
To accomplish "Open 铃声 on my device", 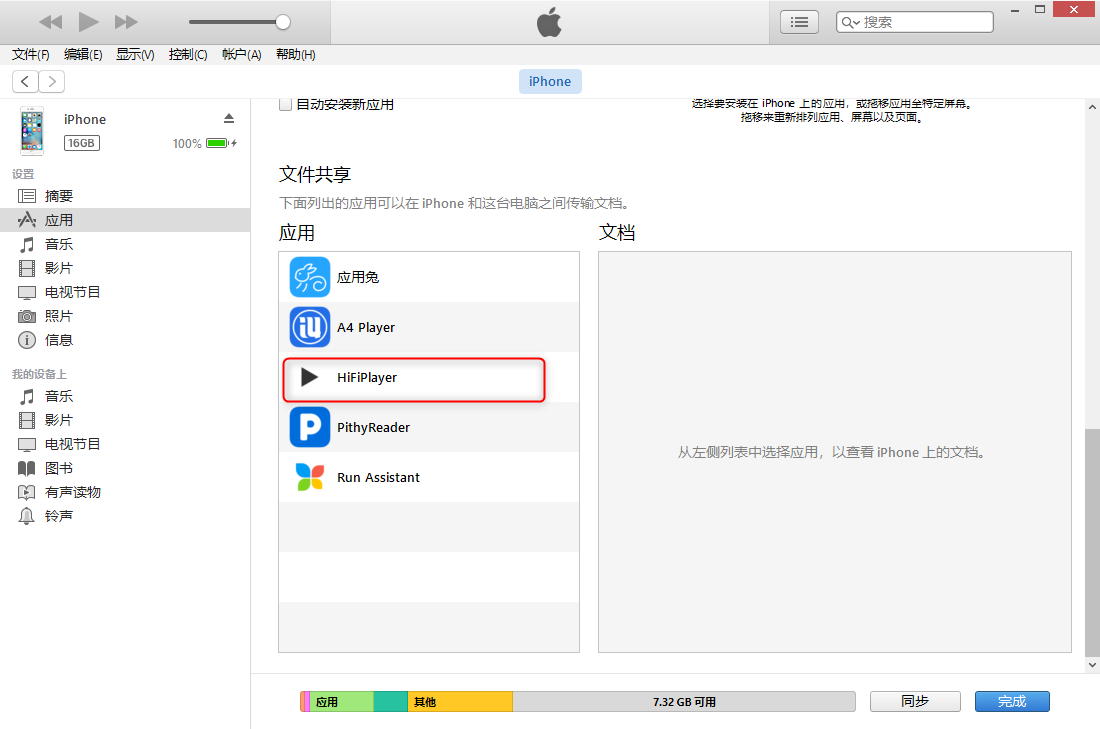I will 125,516.
